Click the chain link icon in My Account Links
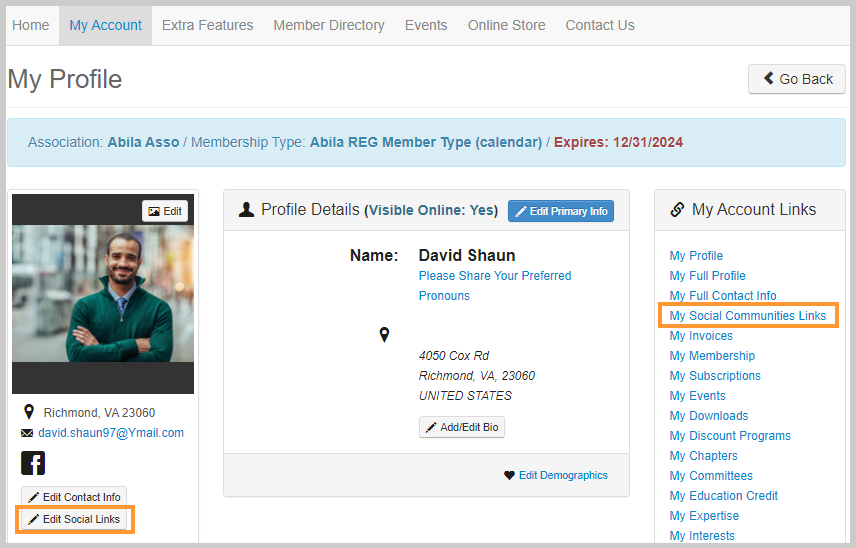The height and width of the screenshot is (548, 856). [677, 210]
